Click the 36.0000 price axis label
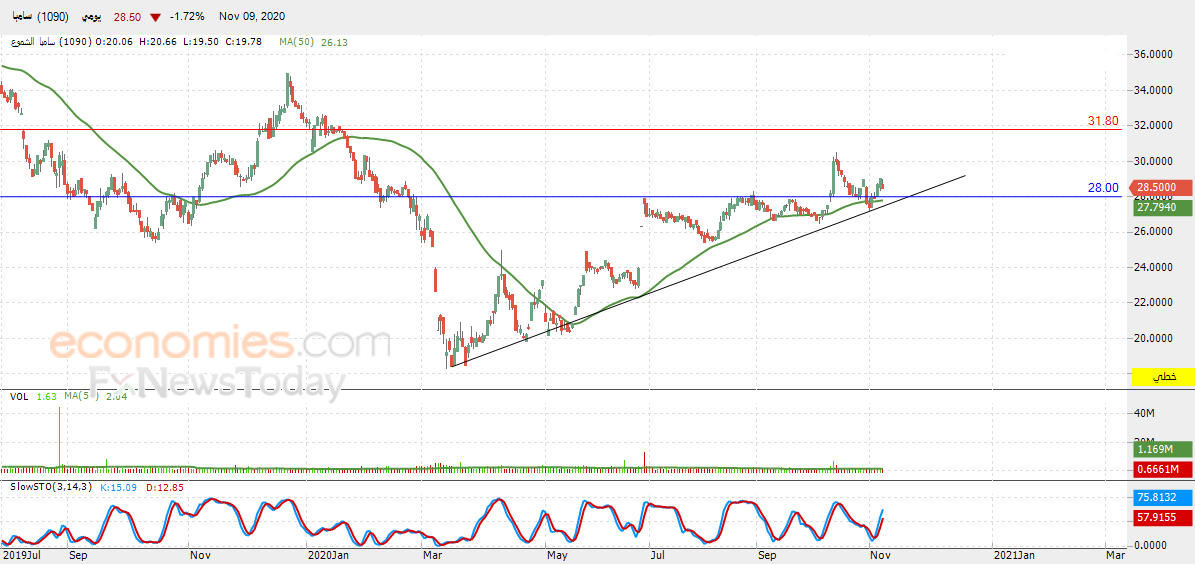The width and height of the screenshot is (1195, 564). (x=1153, y=55)
